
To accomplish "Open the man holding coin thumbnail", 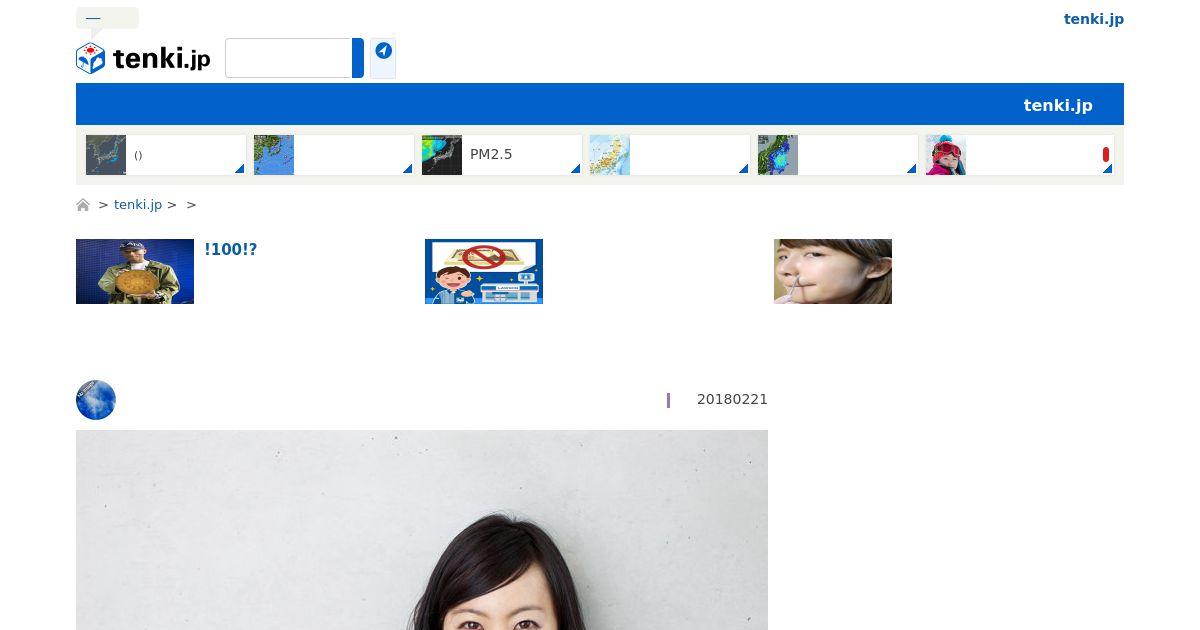I will pos(135,271).
